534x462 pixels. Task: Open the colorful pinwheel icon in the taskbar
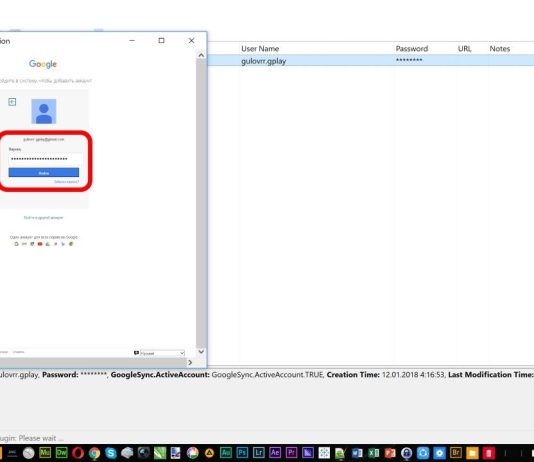[x=193, y=453]
